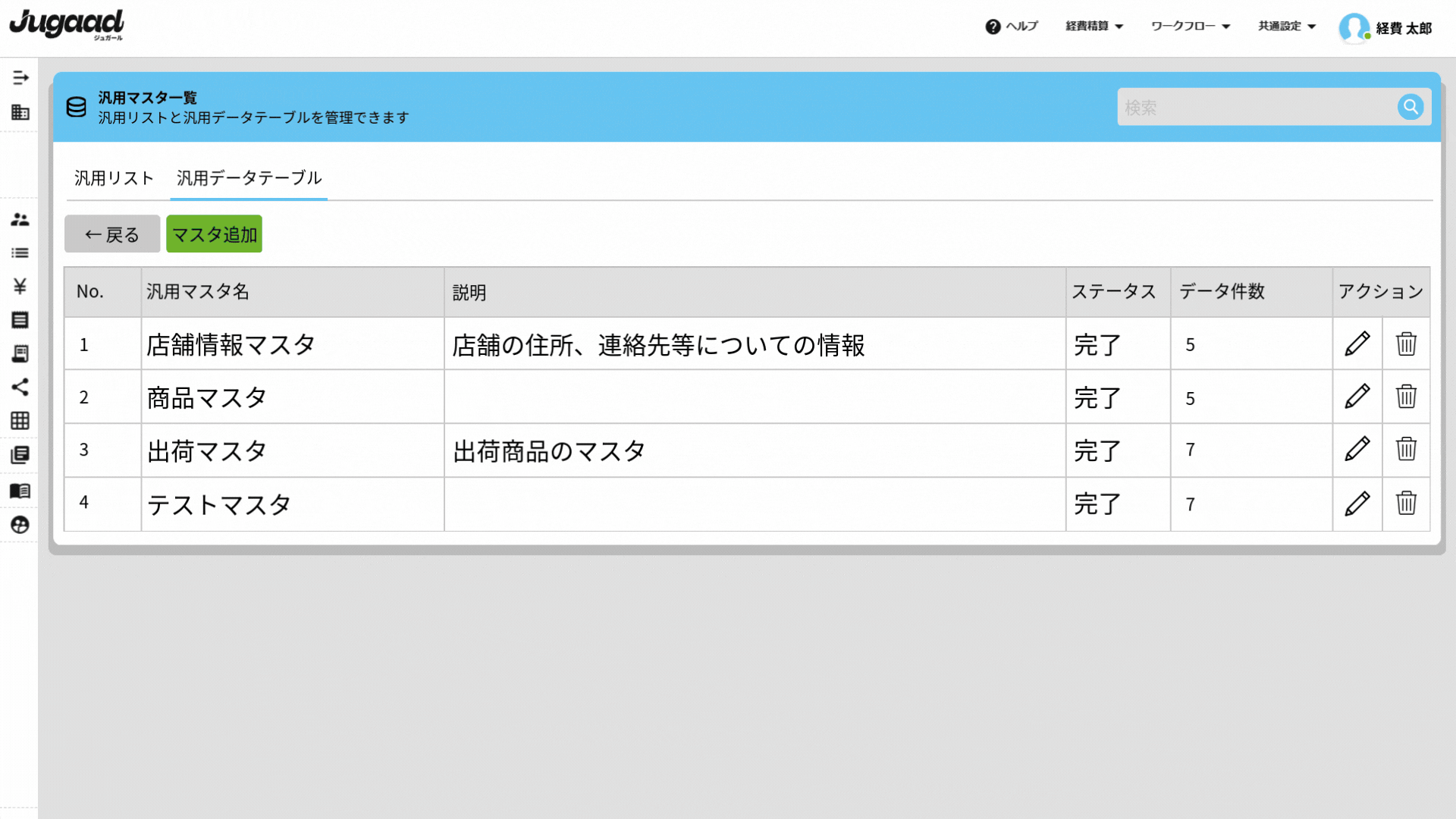The width and height of the screenshot is (1456, 819).
Task: Click the マスタ追加 button
Action: (x=214, y=234)
